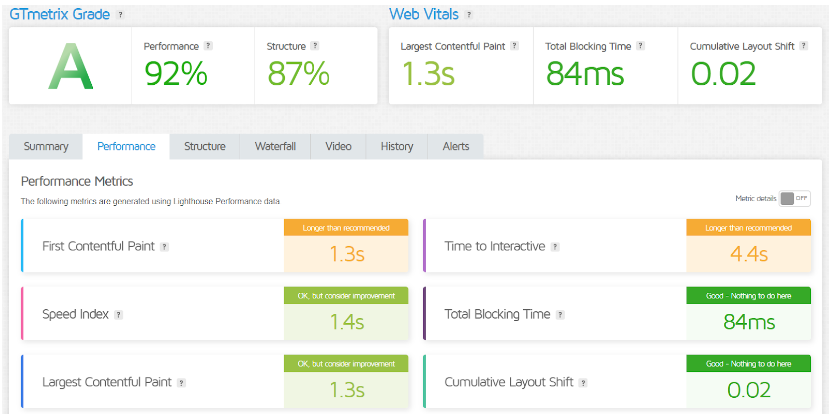This screenshot has height=418, width=833.
Task: Click help icon for Cumulative Layout Shift vital
Action: (804, 46)
